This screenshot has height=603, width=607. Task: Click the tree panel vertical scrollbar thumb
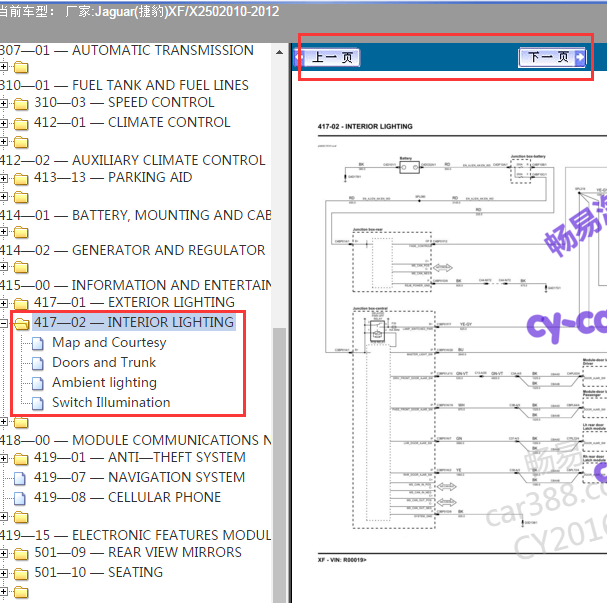(279, 465)
